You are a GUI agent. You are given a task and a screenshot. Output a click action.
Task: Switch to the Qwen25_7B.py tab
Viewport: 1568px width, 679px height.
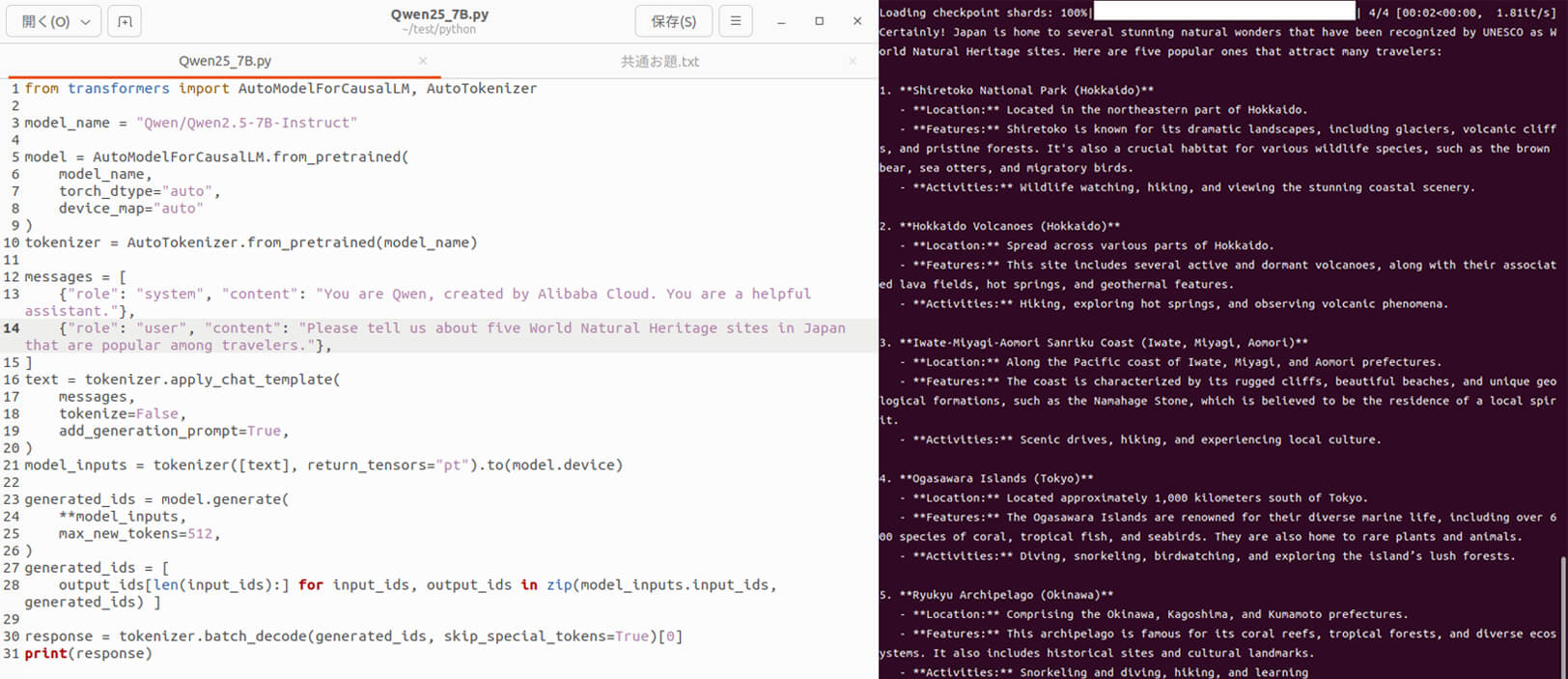click(224, 61)
